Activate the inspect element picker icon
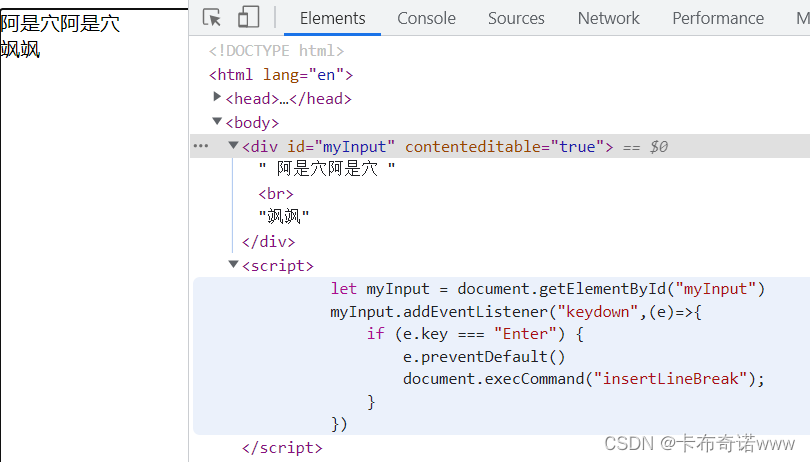810x462 pixels. point(212,18)
